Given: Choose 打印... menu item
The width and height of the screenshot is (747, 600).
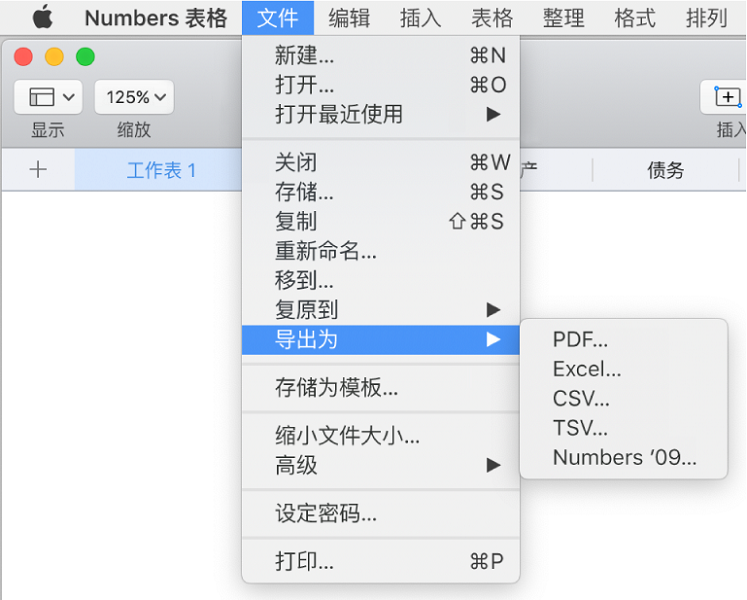Looking at the screenshot, I should click(381, 561).
